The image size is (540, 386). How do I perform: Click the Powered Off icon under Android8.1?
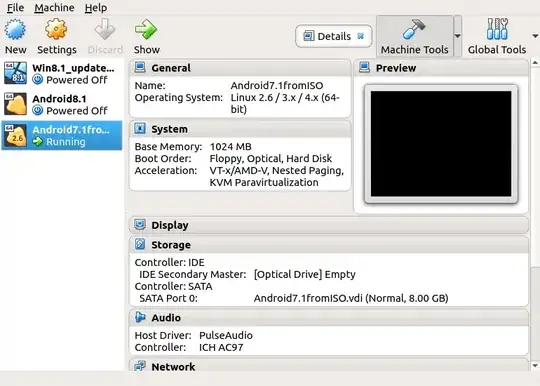[x=38, y=111]
